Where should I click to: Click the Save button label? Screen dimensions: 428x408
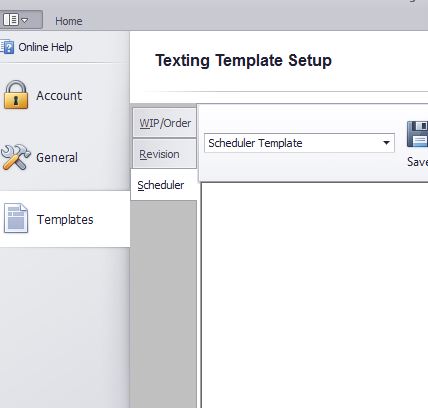point(417,162)
